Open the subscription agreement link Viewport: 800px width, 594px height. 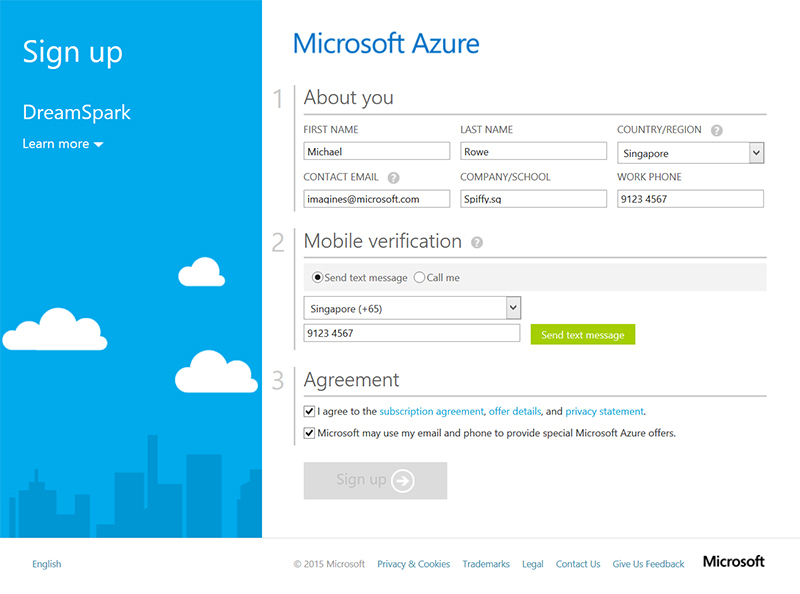tap(431, 411)
